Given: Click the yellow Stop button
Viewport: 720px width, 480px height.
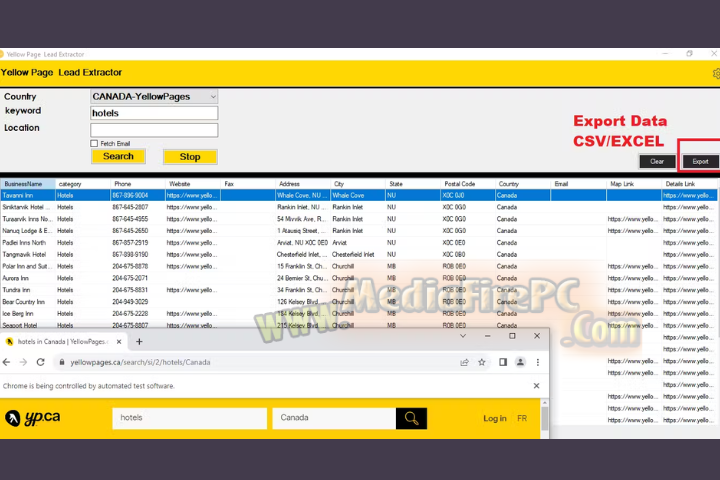Looking at the screenshot, I should 190,157.
